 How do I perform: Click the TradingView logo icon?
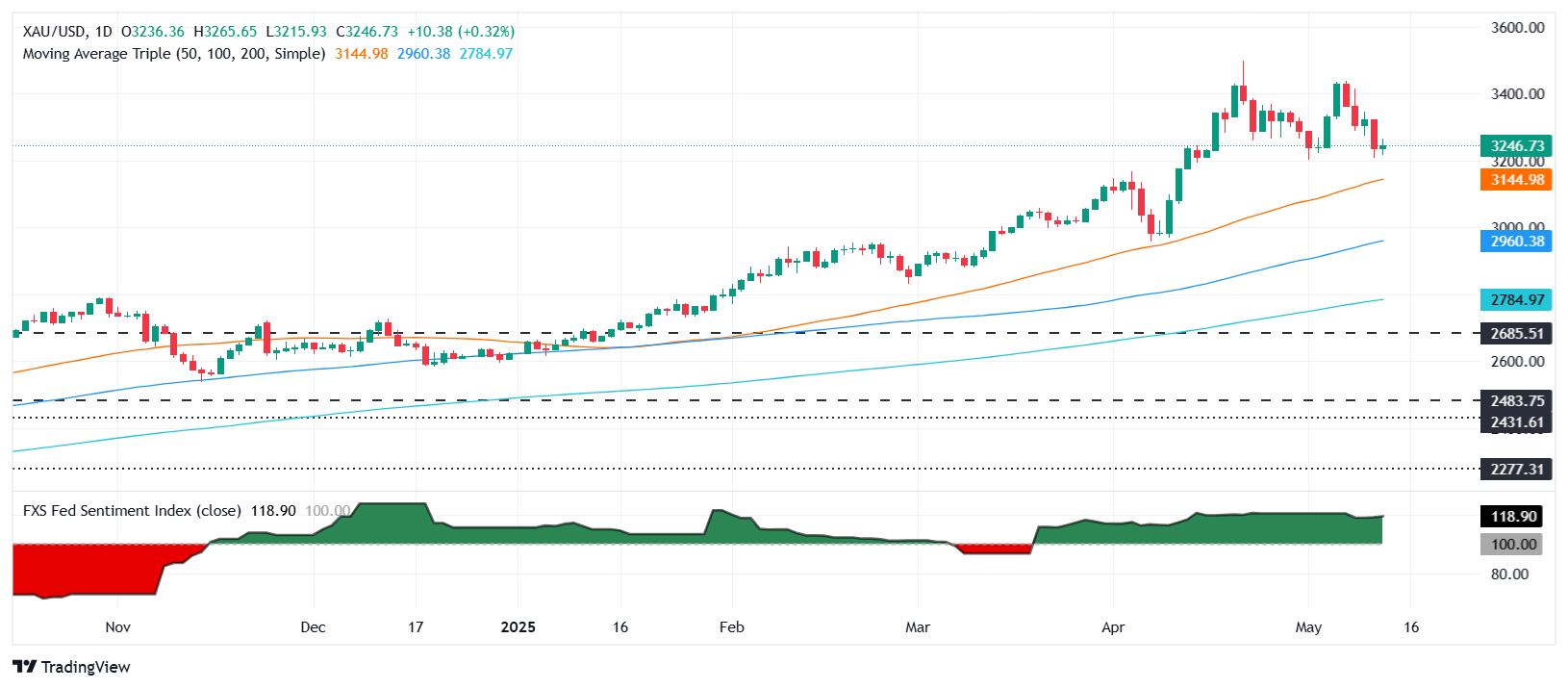(24, 667)
